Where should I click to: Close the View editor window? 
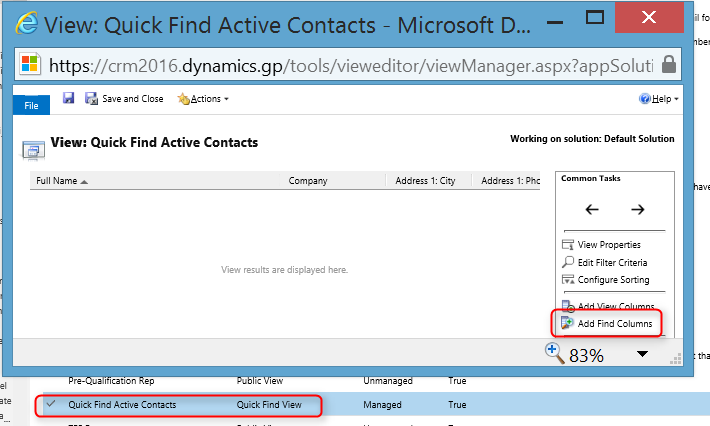649,17
